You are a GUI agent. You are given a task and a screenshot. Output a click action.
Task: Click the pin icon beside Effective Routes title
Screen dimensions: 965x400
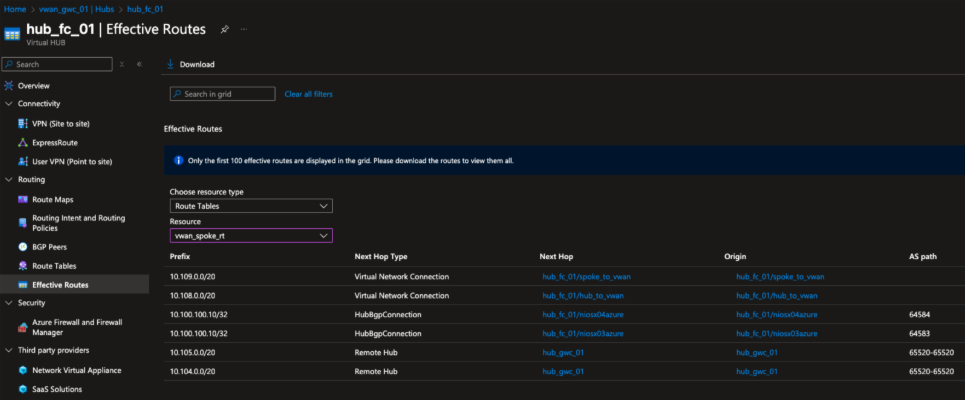click(x=224, y=29)
